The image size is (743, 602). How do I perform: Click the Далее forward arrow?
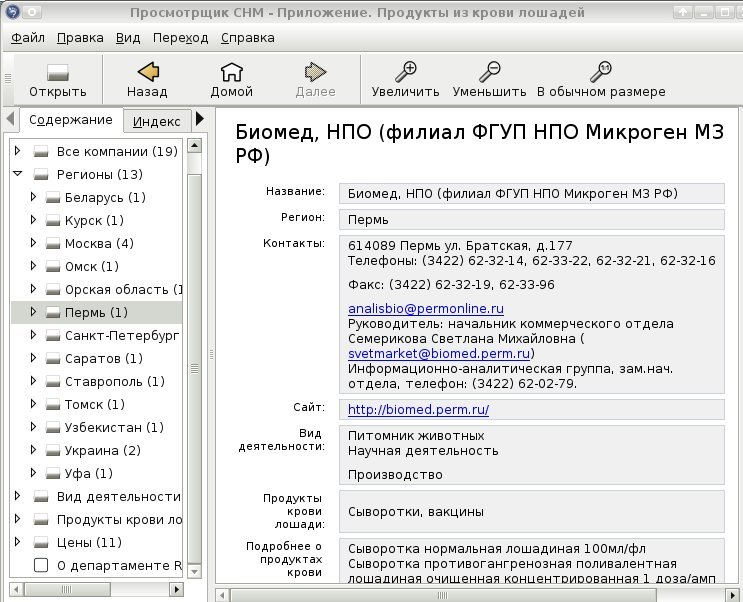click(x=316, y=72)
